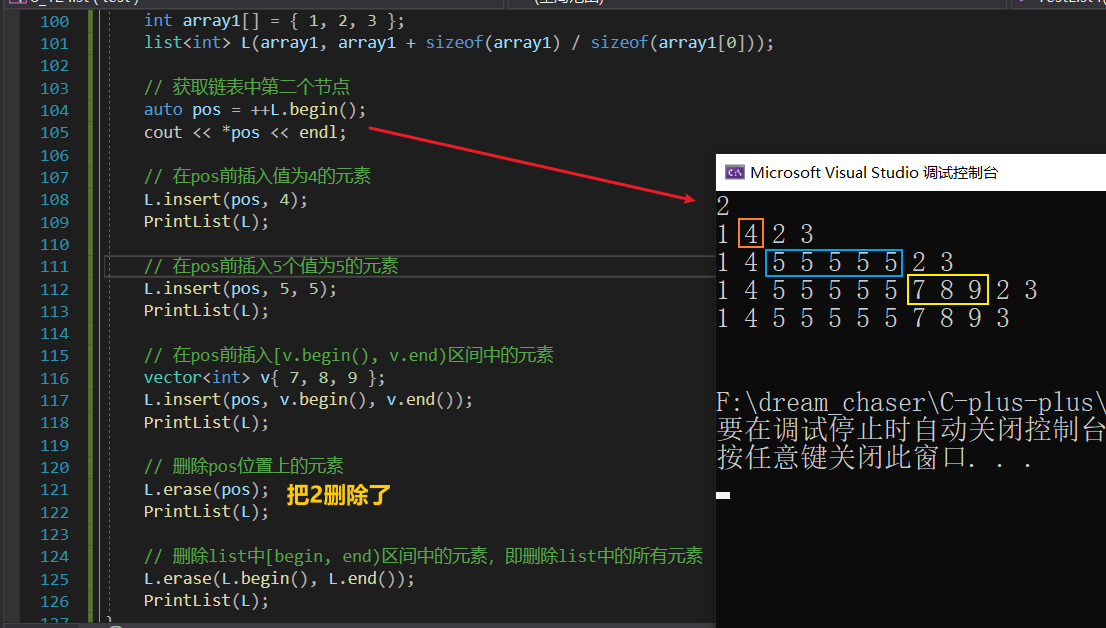
Task: Click line number 121 in the gutter
Action: (x=54, y=489)
